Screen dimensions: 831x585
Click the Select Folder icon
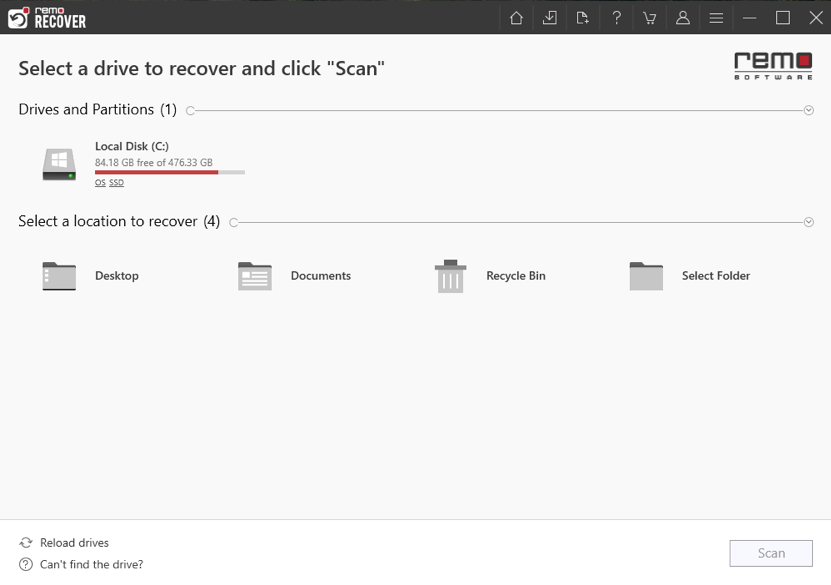(646, 276)
